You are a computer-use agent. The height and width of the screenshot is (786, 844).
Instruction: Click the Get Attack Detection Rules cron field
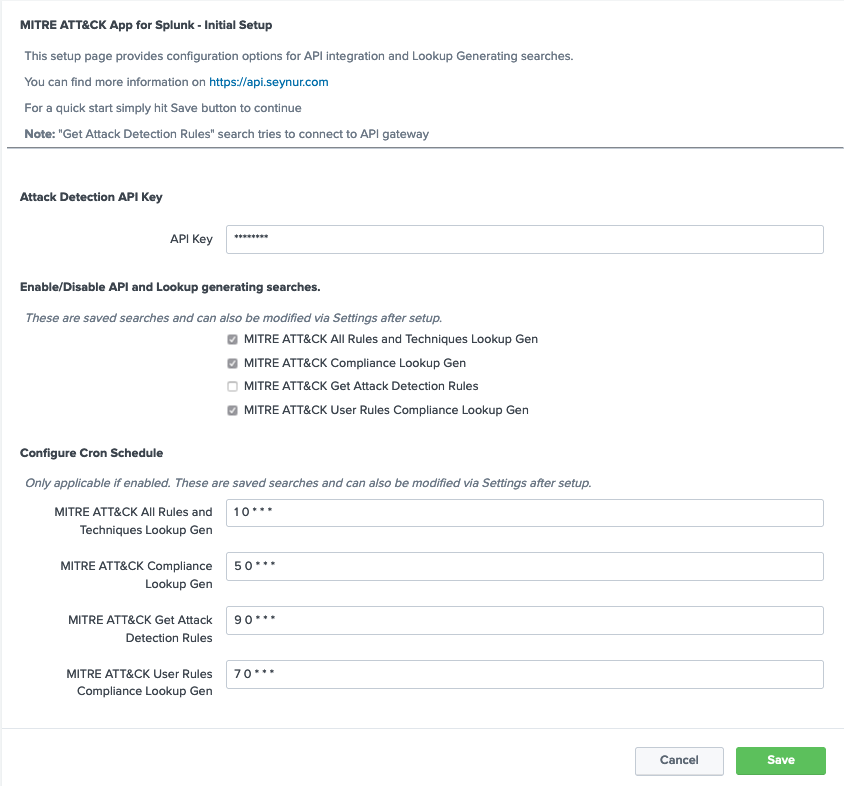(524, 621)
